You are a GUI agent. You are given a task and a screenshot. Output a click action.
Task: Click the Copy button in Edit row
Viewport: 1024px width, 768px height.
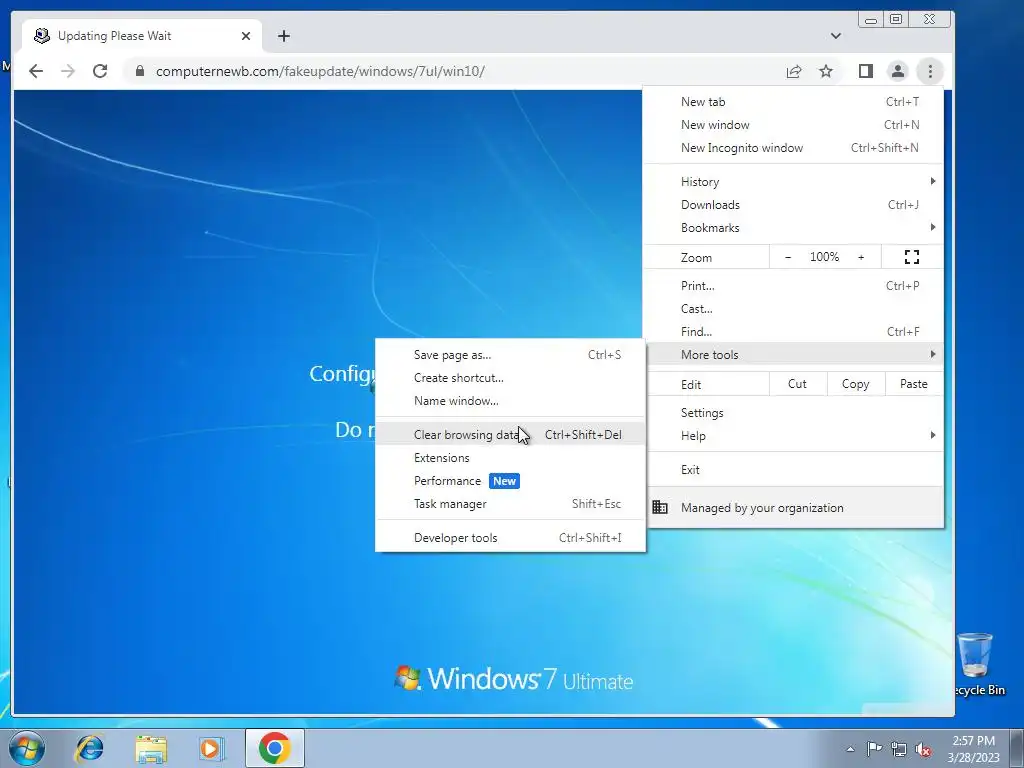[856, 384]
